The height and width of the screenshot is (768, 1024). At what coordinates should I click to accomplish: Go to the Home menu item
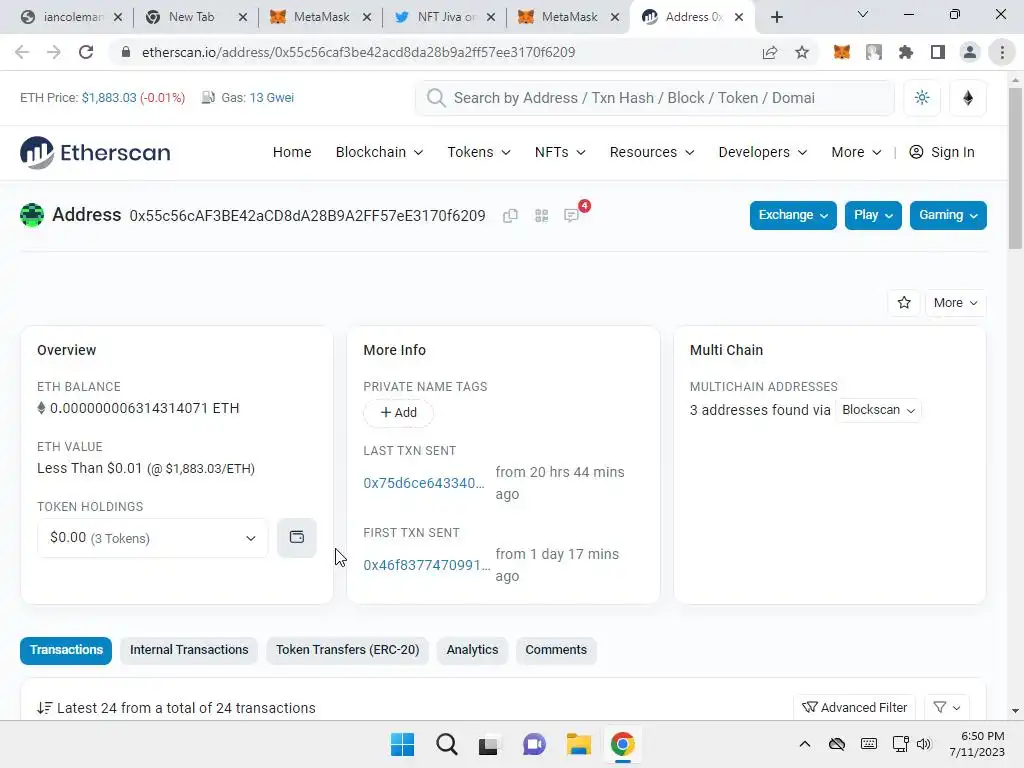(292, 152)
